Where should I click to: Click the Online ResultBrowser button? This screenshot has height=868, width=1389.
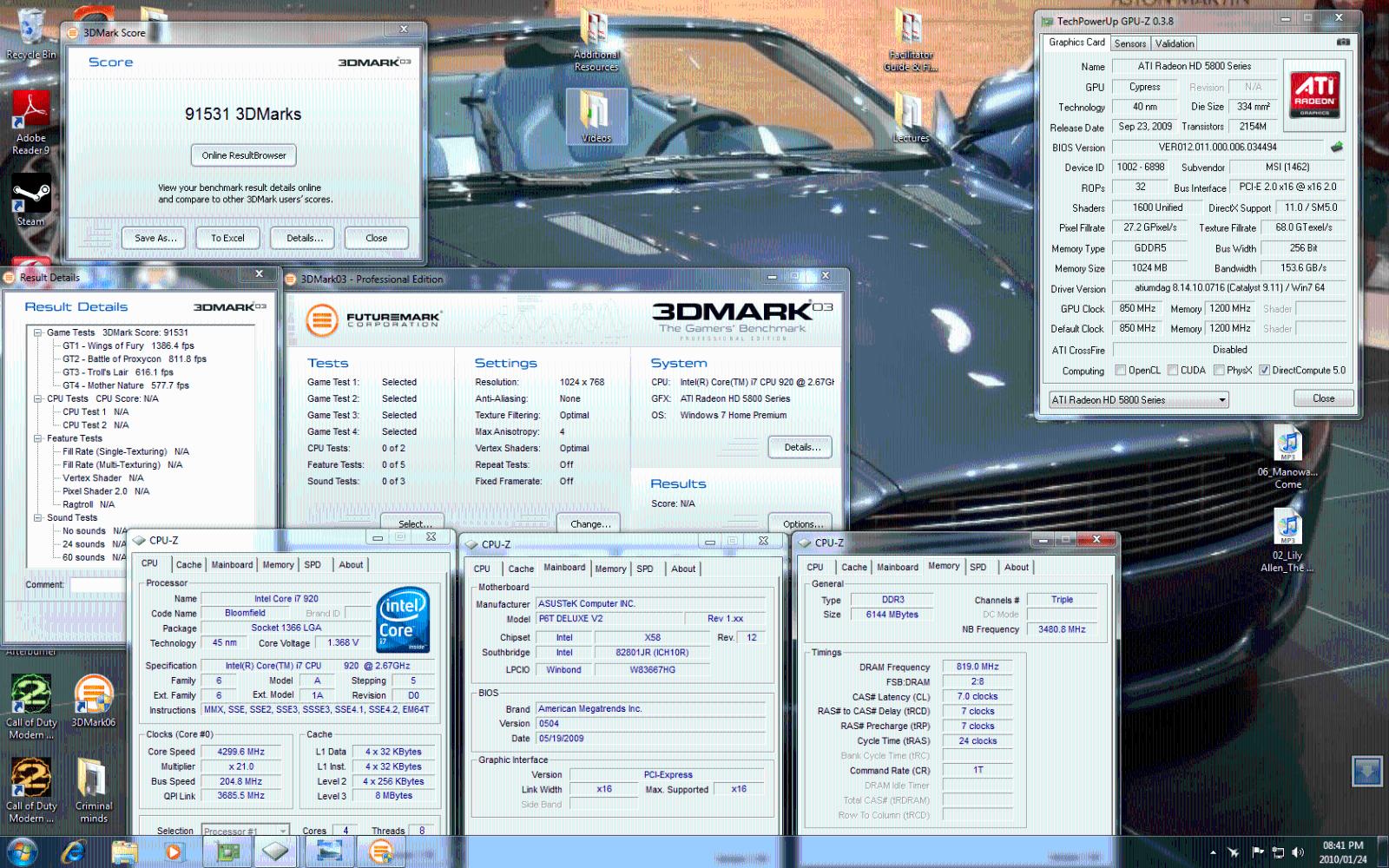coord(244,155)
